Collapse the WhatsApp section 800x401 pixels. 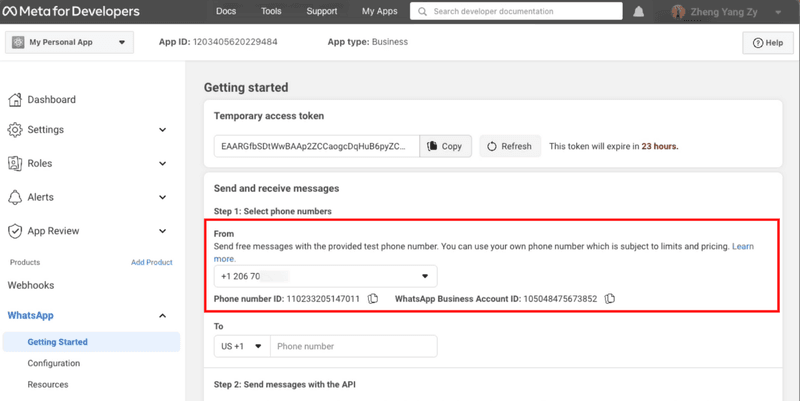(x=162, y=316)
